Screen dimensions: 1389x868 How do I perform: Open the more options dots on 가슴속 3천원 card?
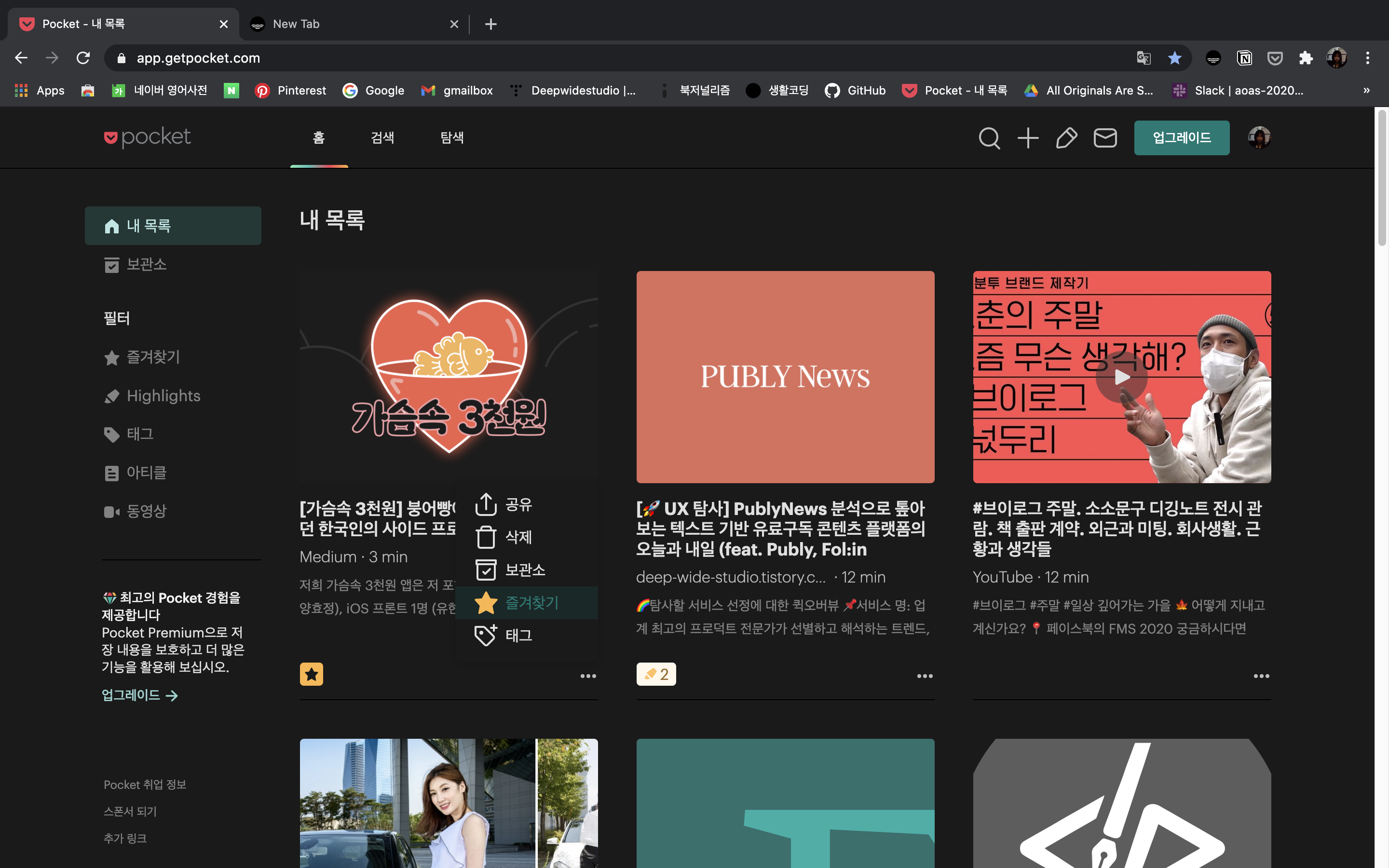(588, 676)
